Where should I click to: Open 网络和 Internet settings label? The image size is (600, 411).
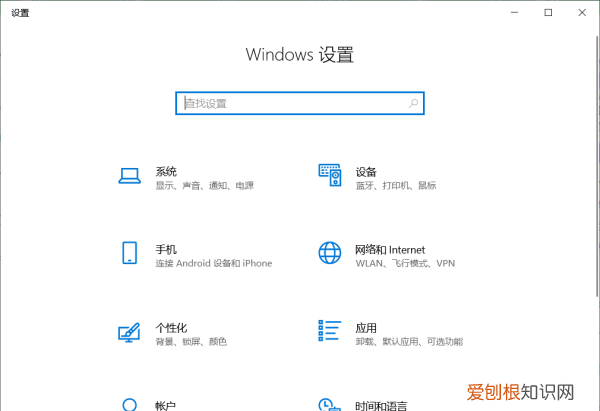coord(390,250)
